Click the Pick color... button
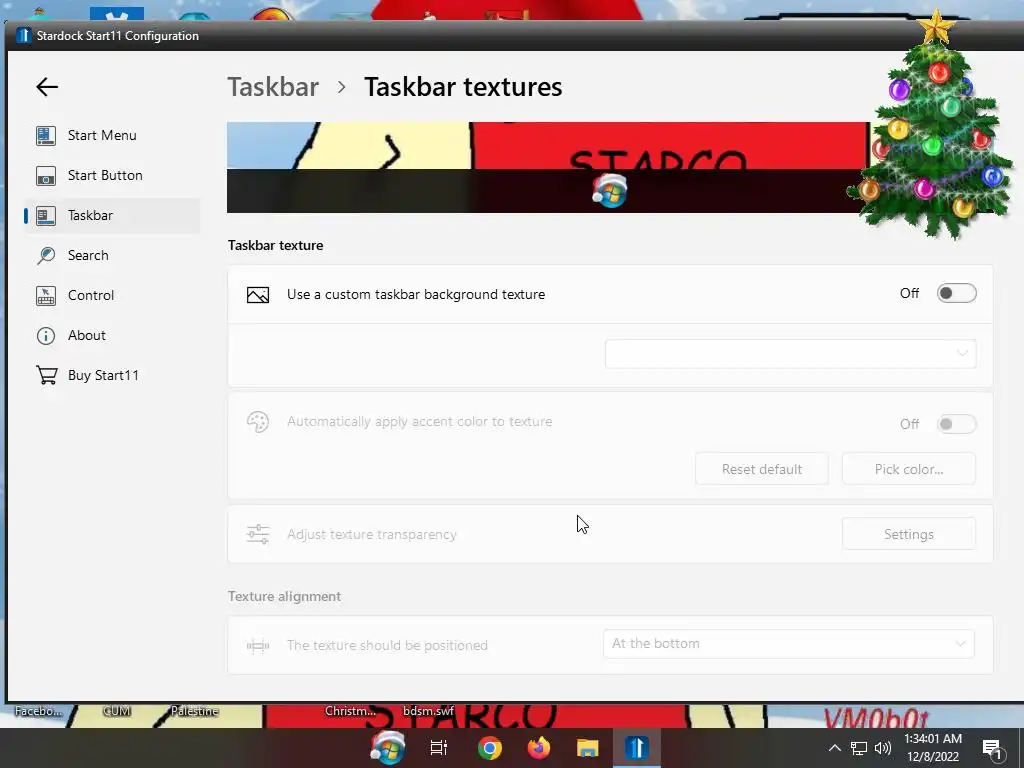 pos(909,469)
